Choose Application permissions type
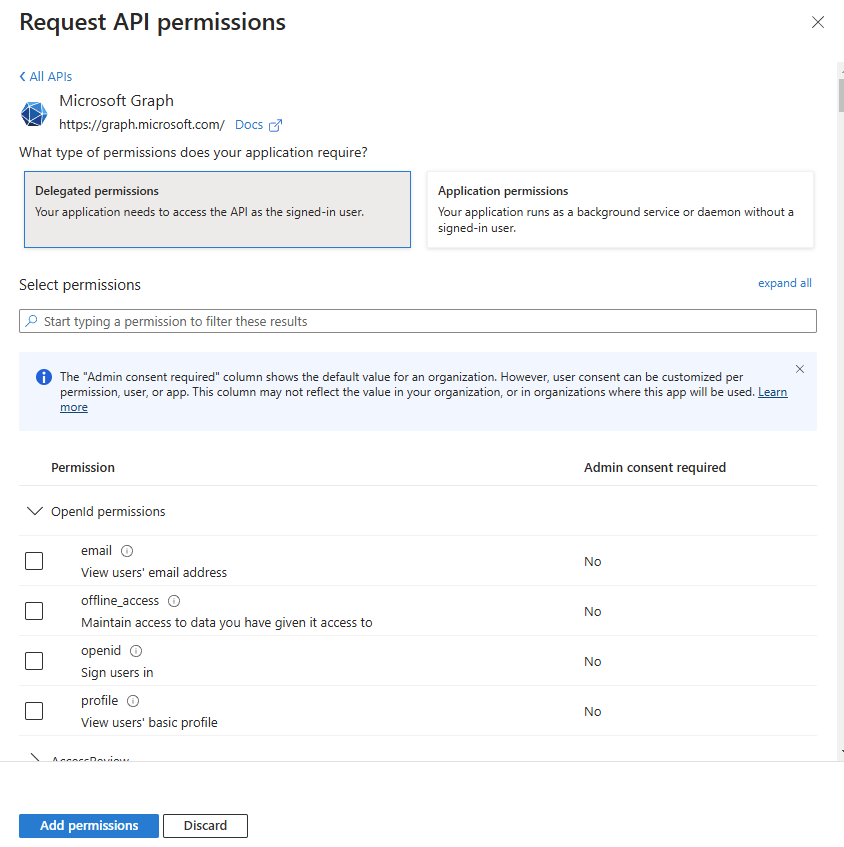844x847 pixels. click(620, 210)
